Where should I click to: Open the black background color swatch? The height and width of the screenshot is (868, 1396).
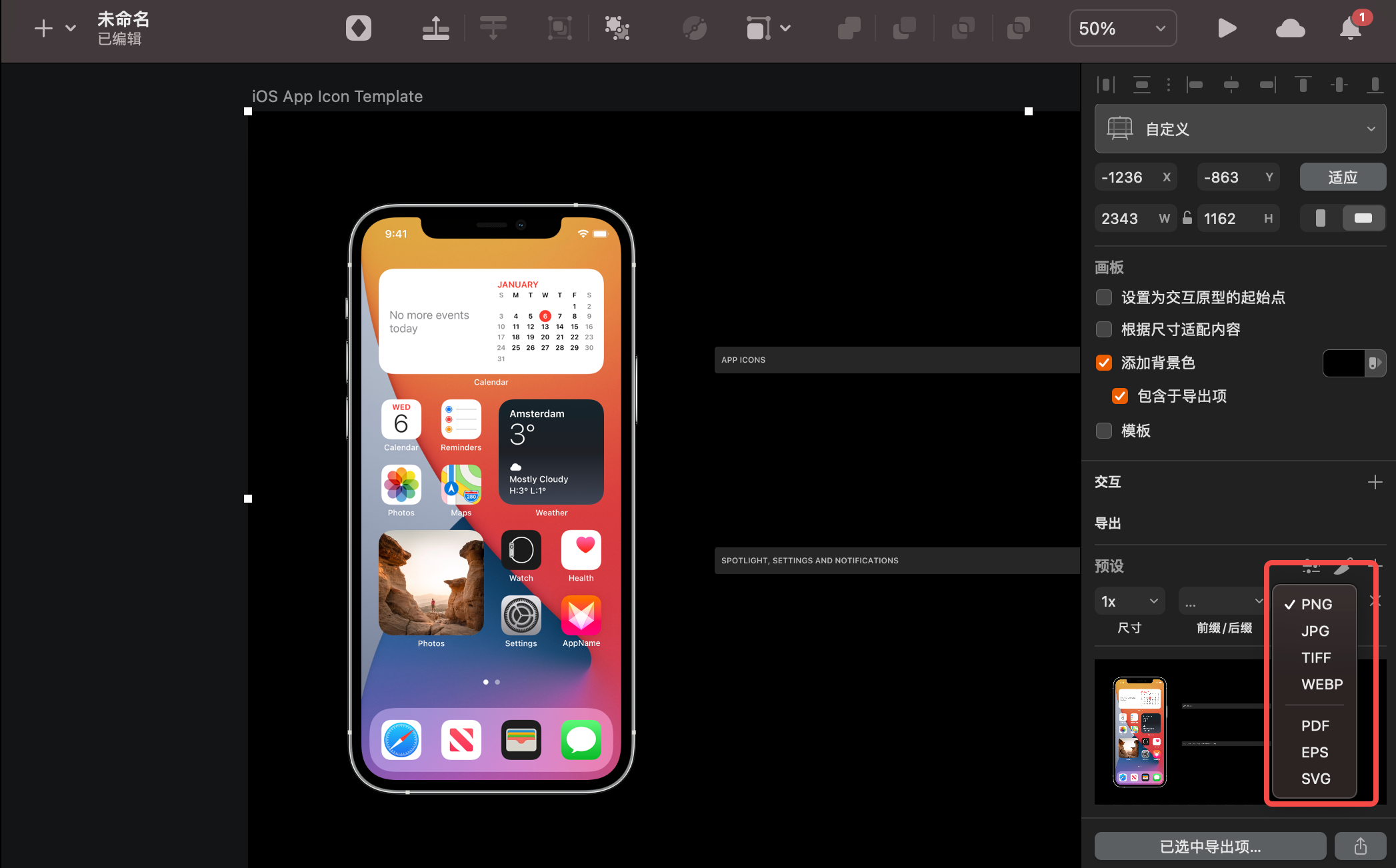click(1343, 363)
